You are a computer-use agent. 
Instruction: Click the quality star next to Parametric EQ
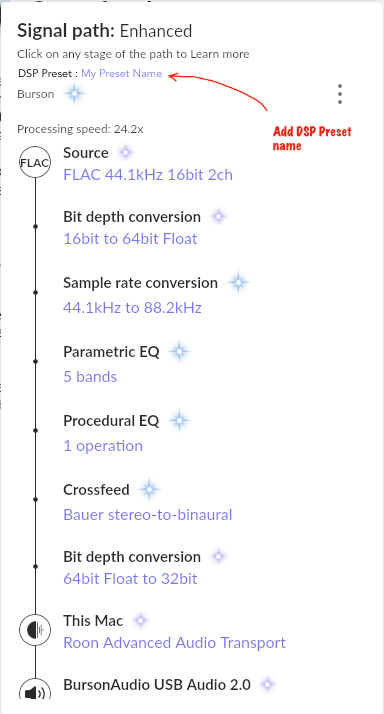coord(179,352)
